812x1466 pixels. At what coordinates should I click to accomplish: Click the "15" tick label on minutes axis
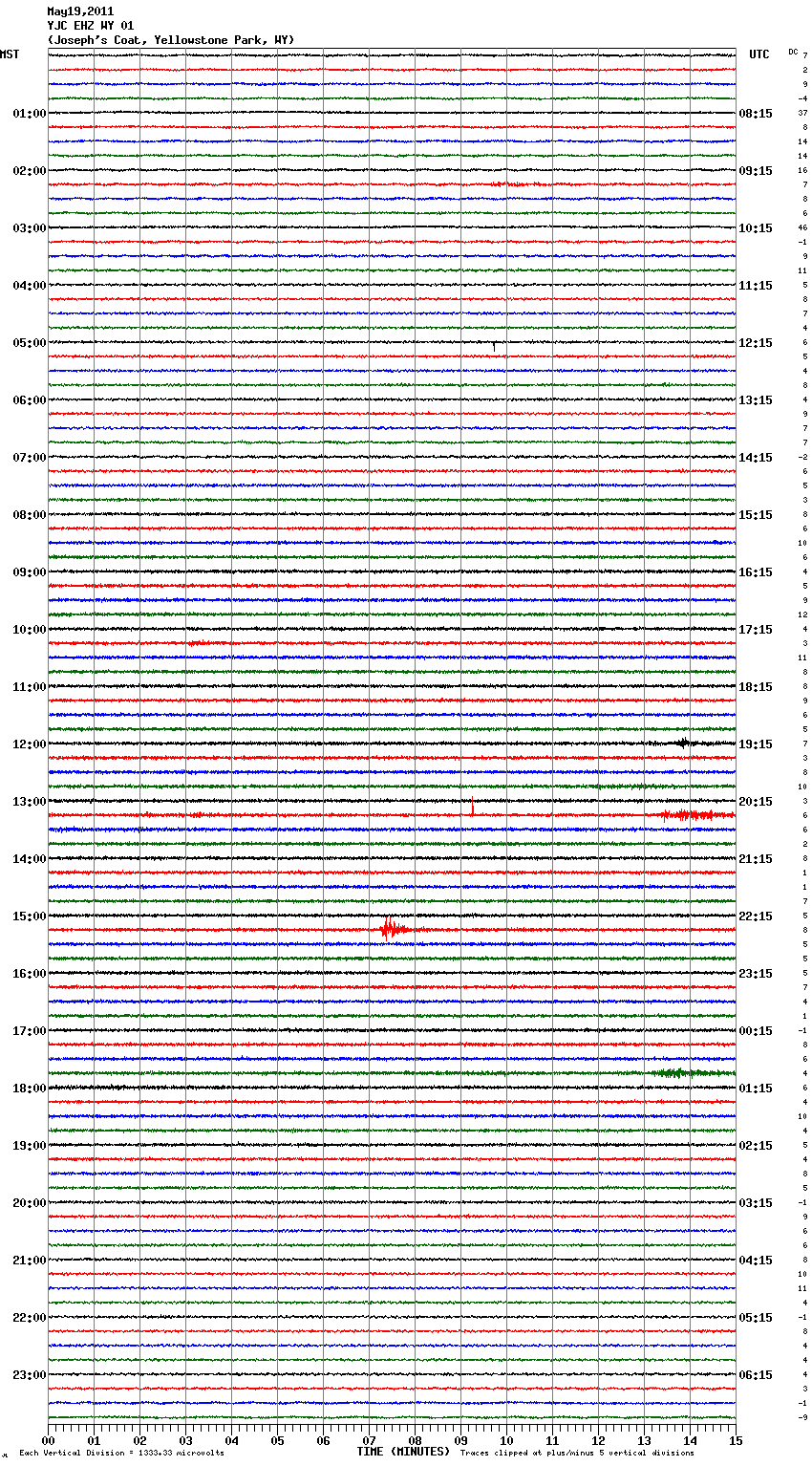(x=736, y=1440)
